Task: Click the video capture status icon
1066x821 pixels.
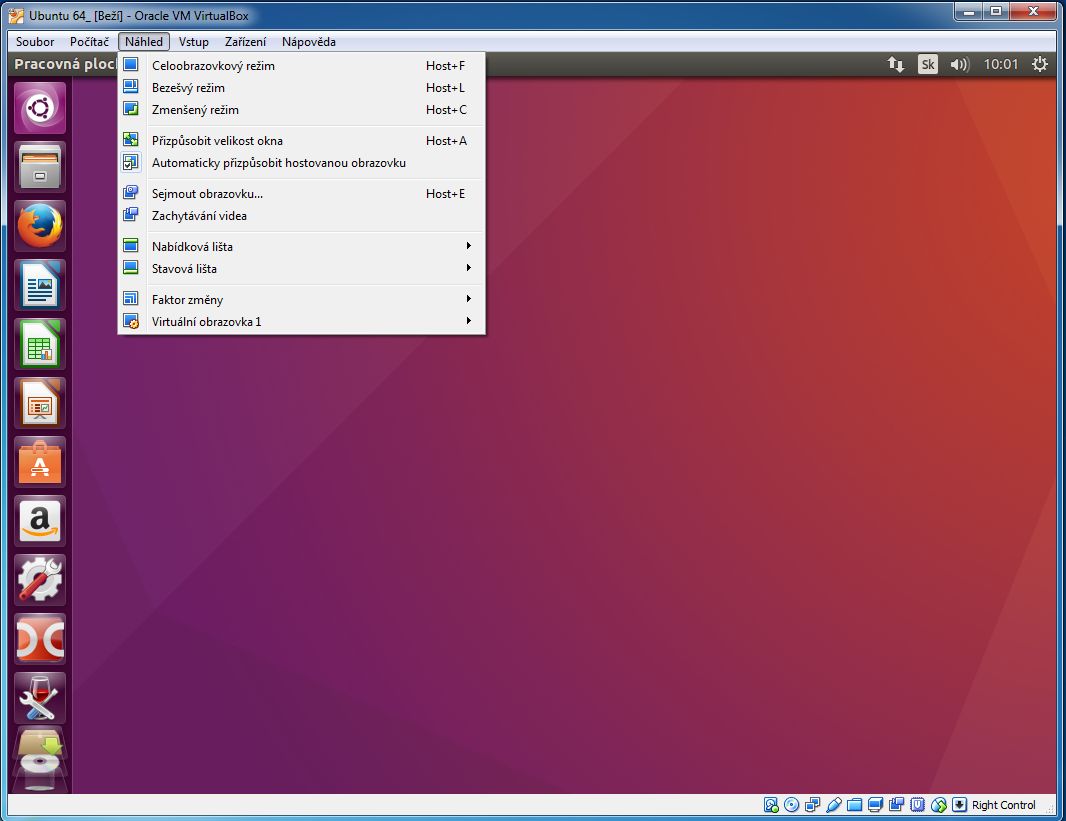Action: 897,805
